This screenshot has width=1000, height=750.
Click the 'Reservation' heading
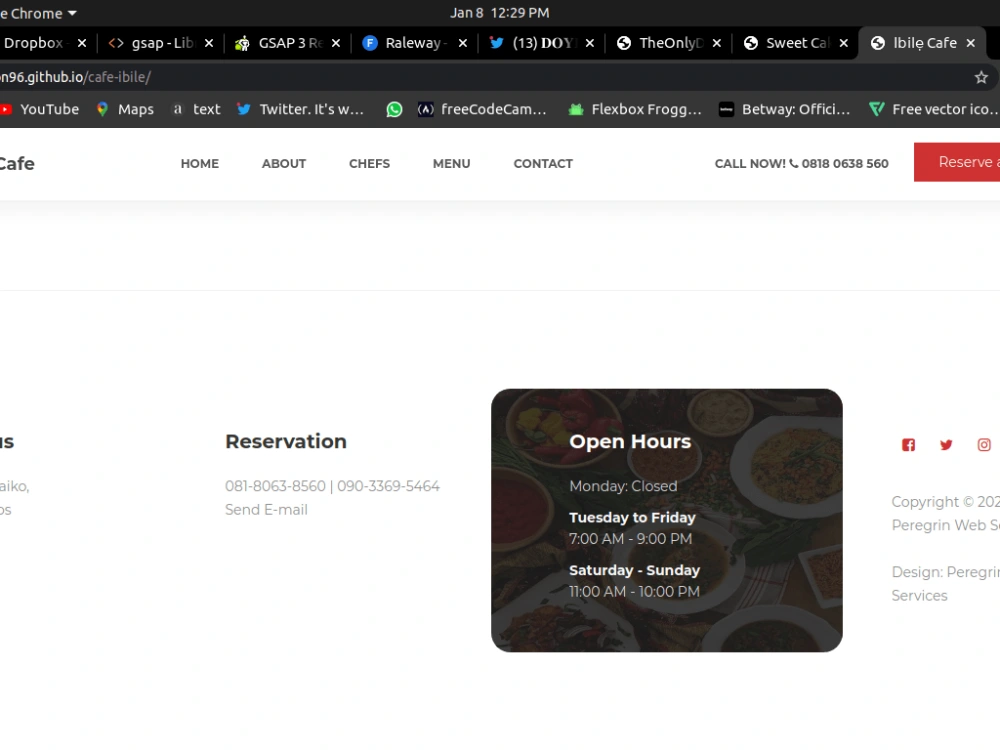(x=286, y=441)
